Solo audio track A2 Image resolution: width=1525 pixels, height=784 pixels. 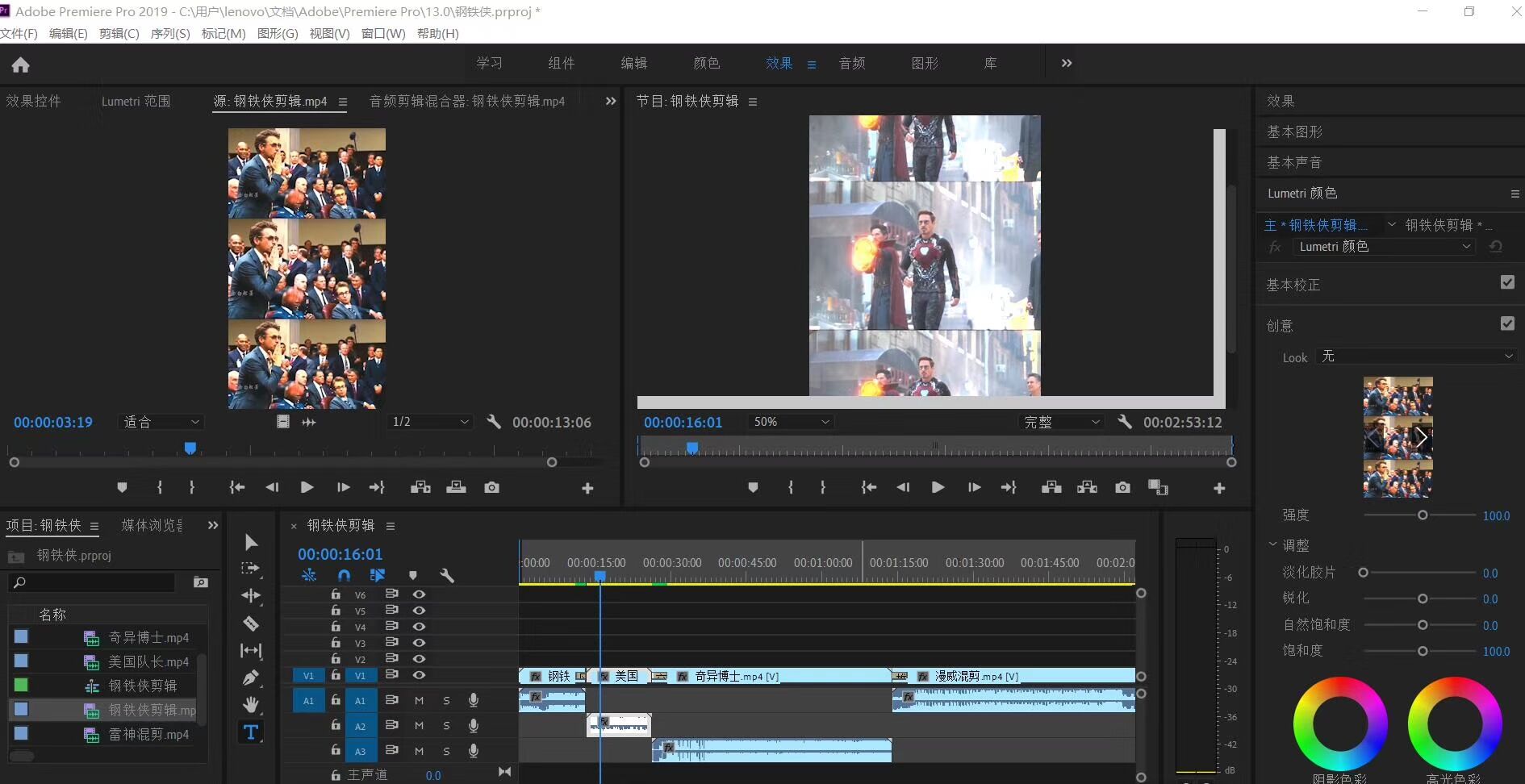pyautogui.click(x=446, y=726)
